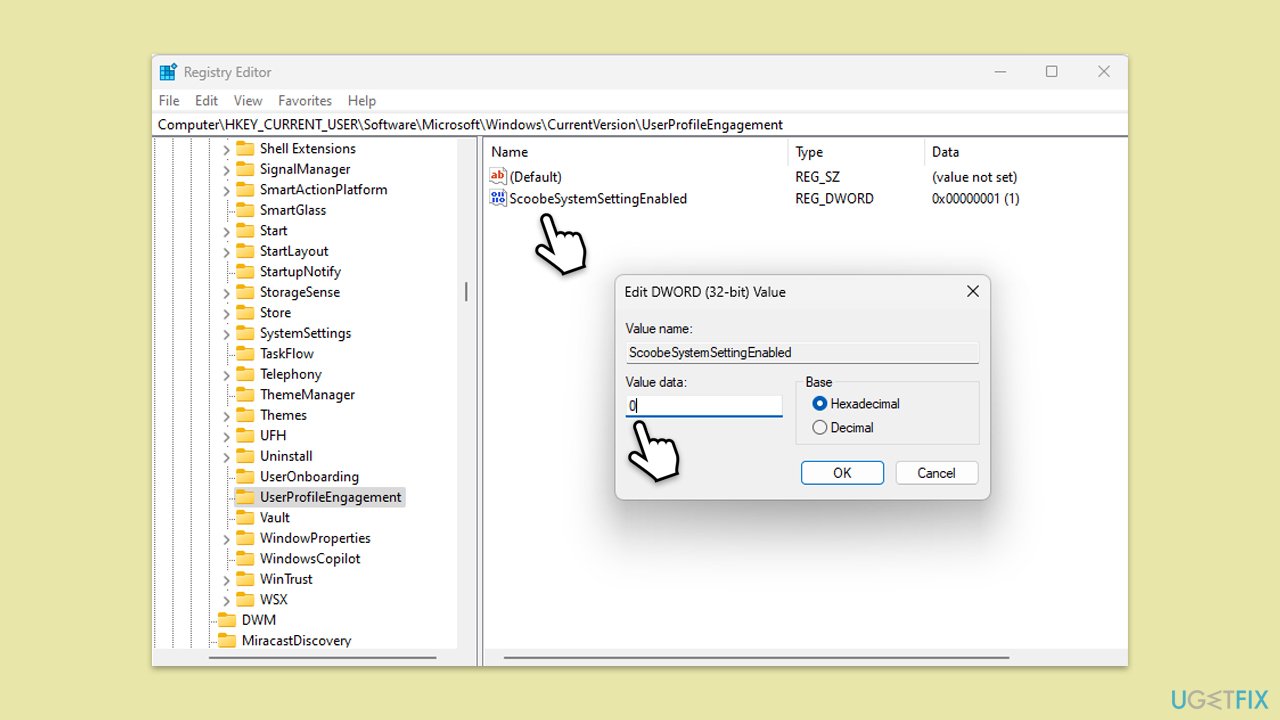Close the Edit DWORD (32-bit) Value dialog

(x=972, y=292)
